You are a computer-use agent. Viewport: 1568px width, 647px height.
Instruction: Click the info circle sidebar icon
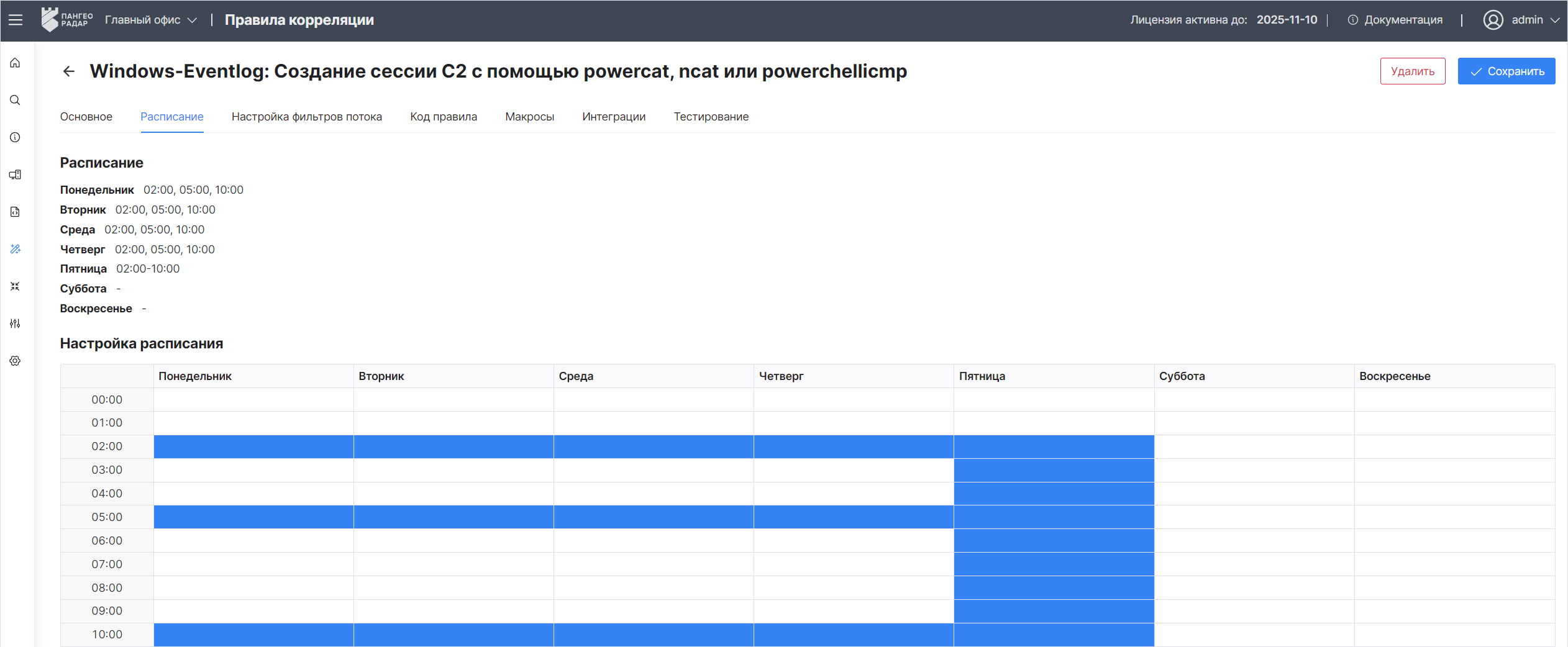pyautogui.click(x=16, y=137)
